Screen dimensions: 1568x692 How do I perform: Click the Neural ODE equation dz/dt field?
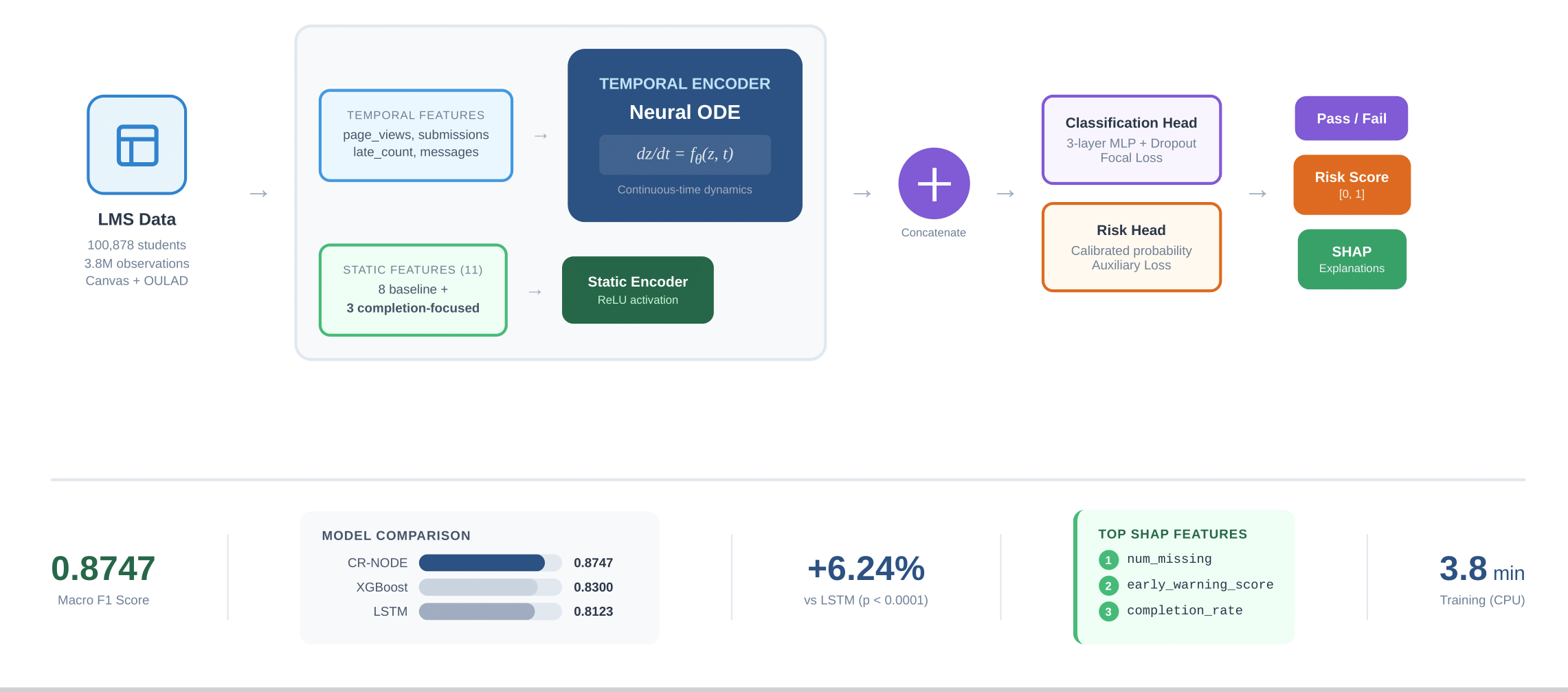click(684, 155)
